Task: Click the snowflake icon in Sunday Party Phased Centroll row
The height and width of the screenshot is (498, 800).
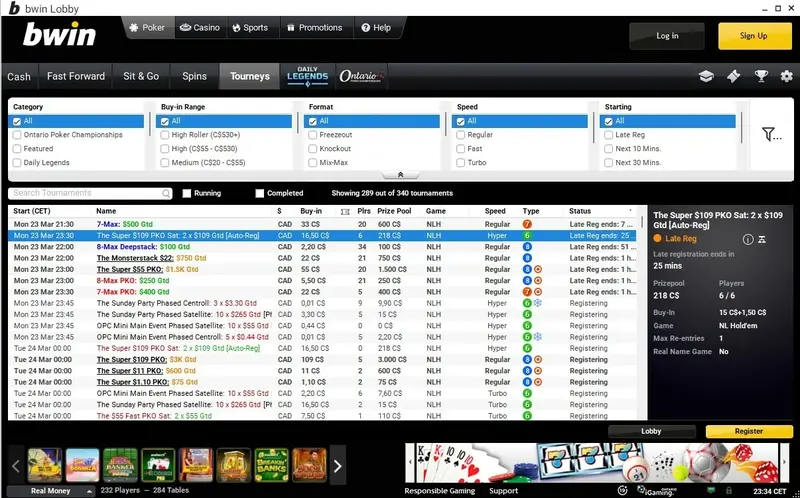Action: point(538,303)
